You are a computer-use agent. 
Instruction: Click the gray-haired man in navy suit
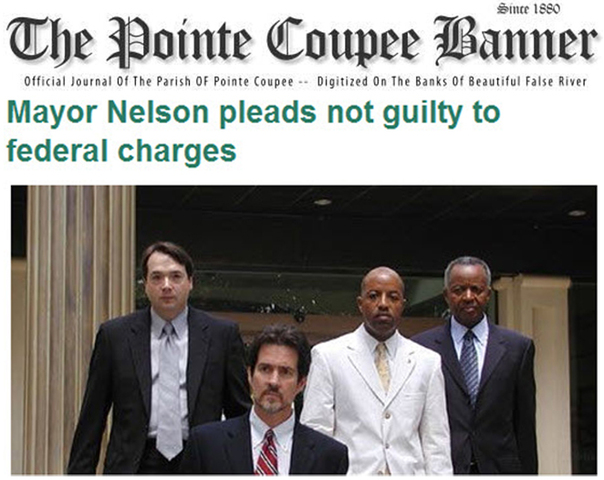tap(478, 366)
